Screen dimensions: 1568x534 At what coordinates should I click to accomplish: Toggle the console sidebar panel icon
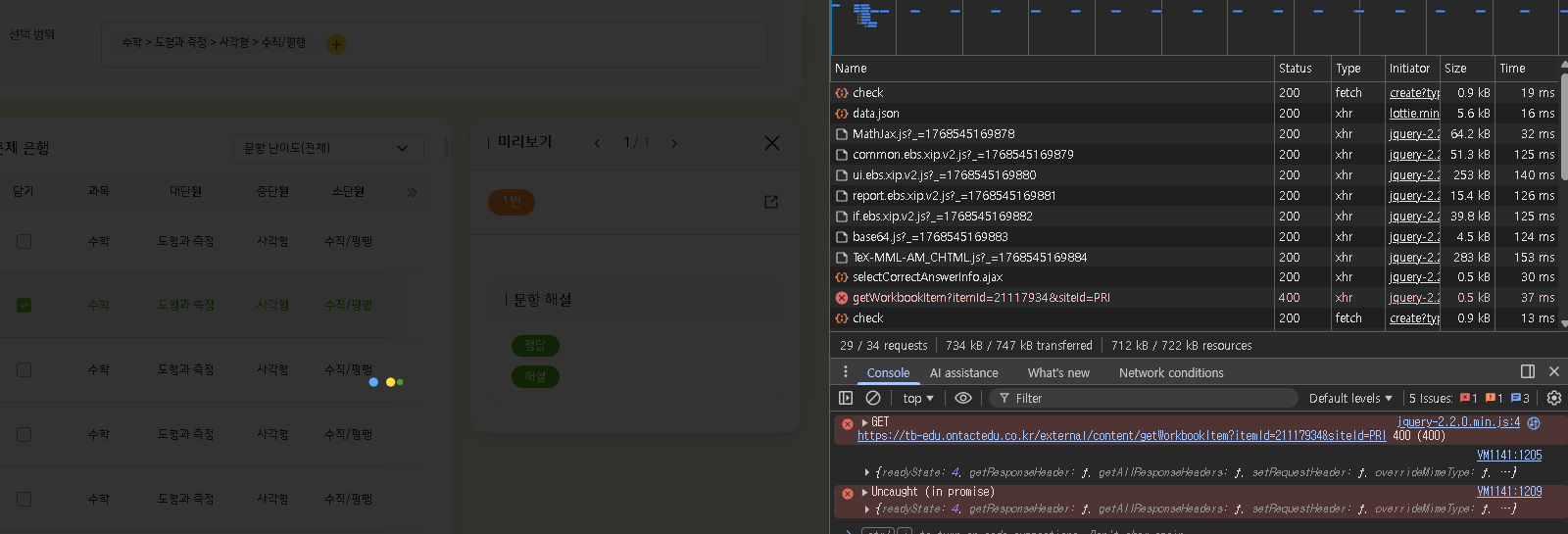(846, 398)
